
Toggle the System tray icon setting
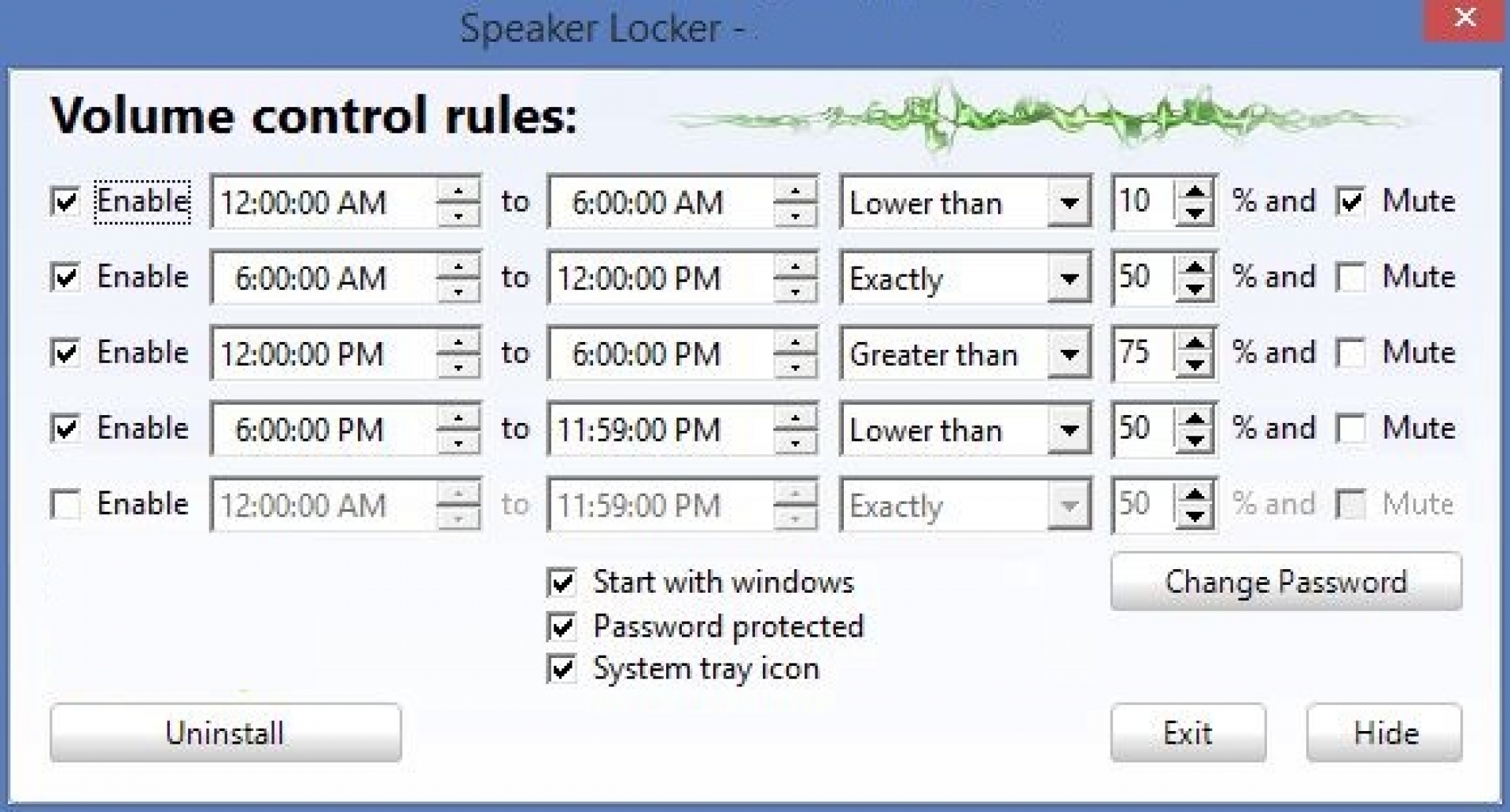(560, 669)
